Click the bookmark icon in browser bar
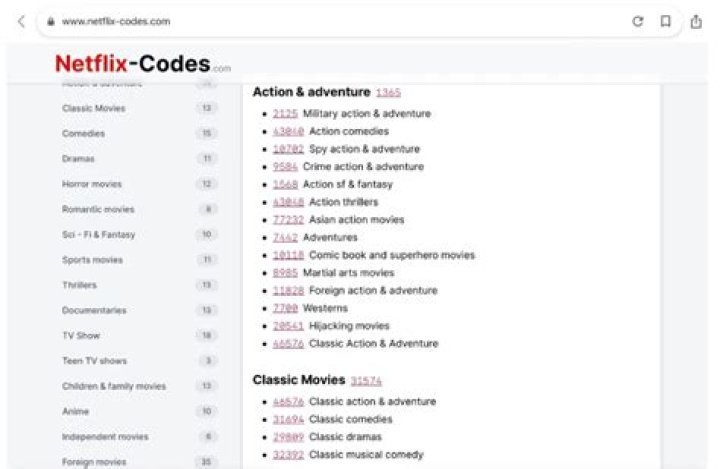The image size is (720, 469). point(666,21)
